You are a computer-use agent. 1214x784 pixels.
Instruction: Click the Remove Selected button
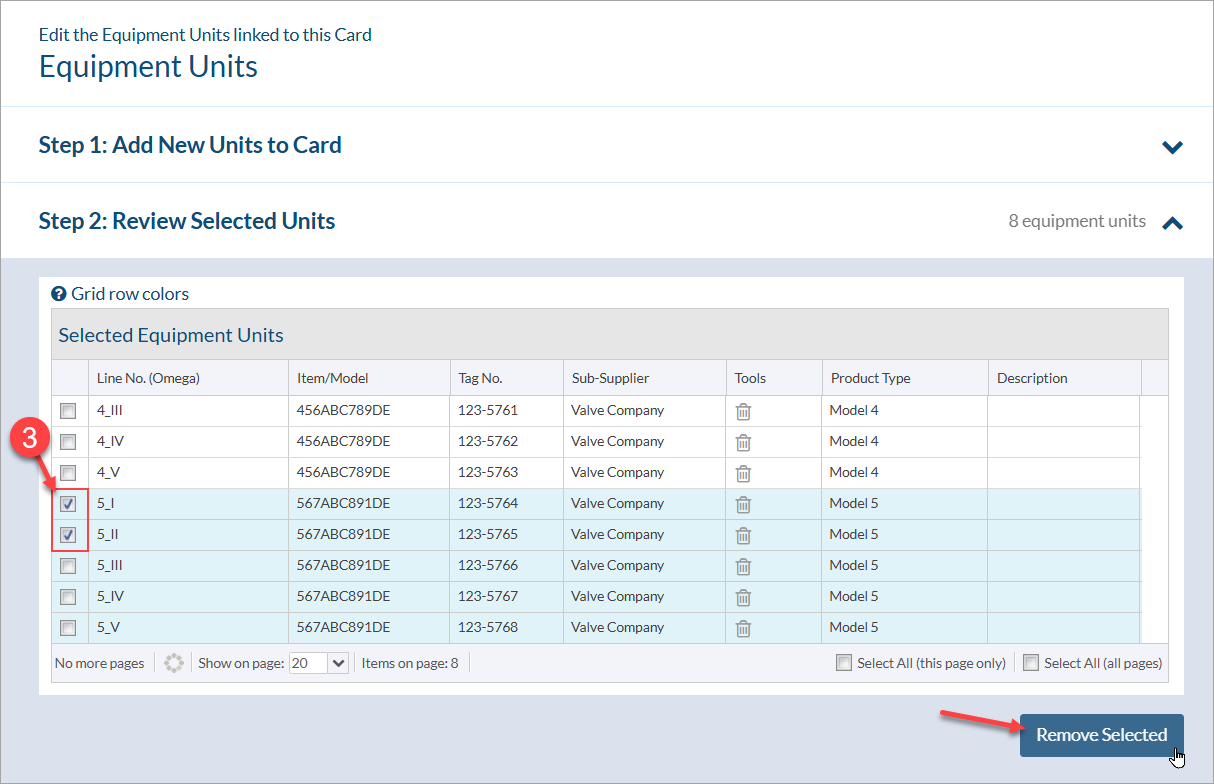click(x=1101, y=735)
